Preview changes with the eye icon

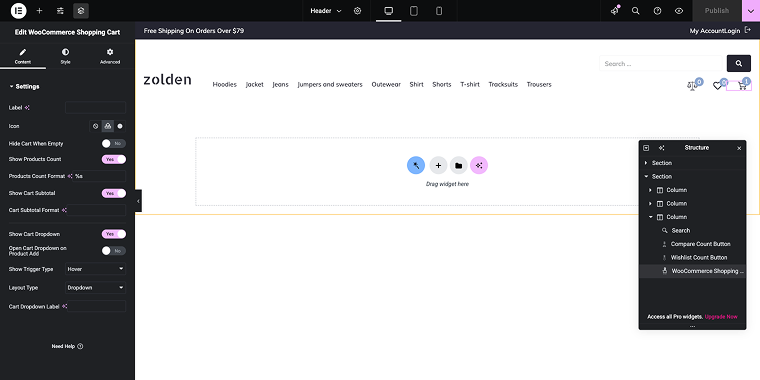pyautogui.click(x=679, y=11)
